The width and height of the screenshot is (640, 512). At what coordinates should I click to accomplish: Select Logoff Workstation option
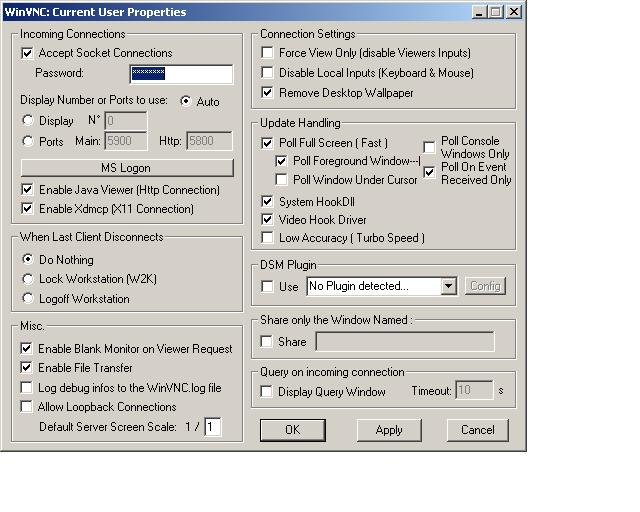tap(28, 298)
